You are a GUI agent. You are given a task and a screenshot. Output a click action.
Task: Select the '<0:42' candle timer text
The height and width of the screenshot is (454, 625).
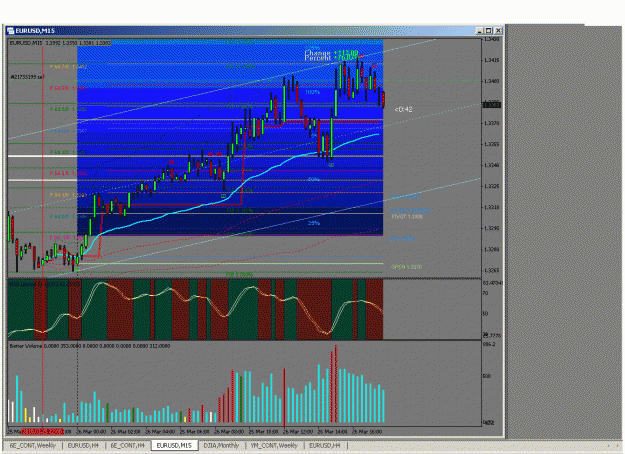403,109
